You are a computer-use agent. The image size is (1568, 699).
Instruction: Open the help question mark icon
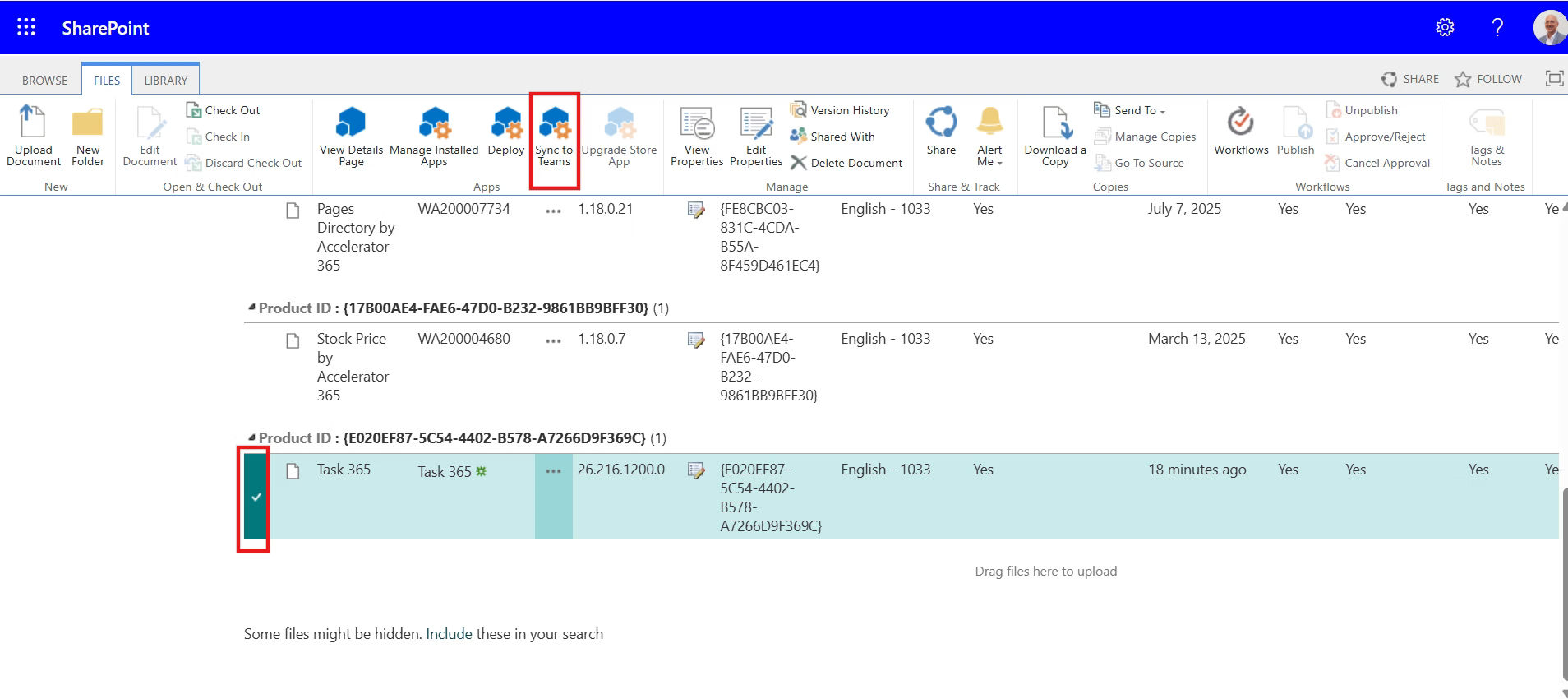click(1497, 27)
